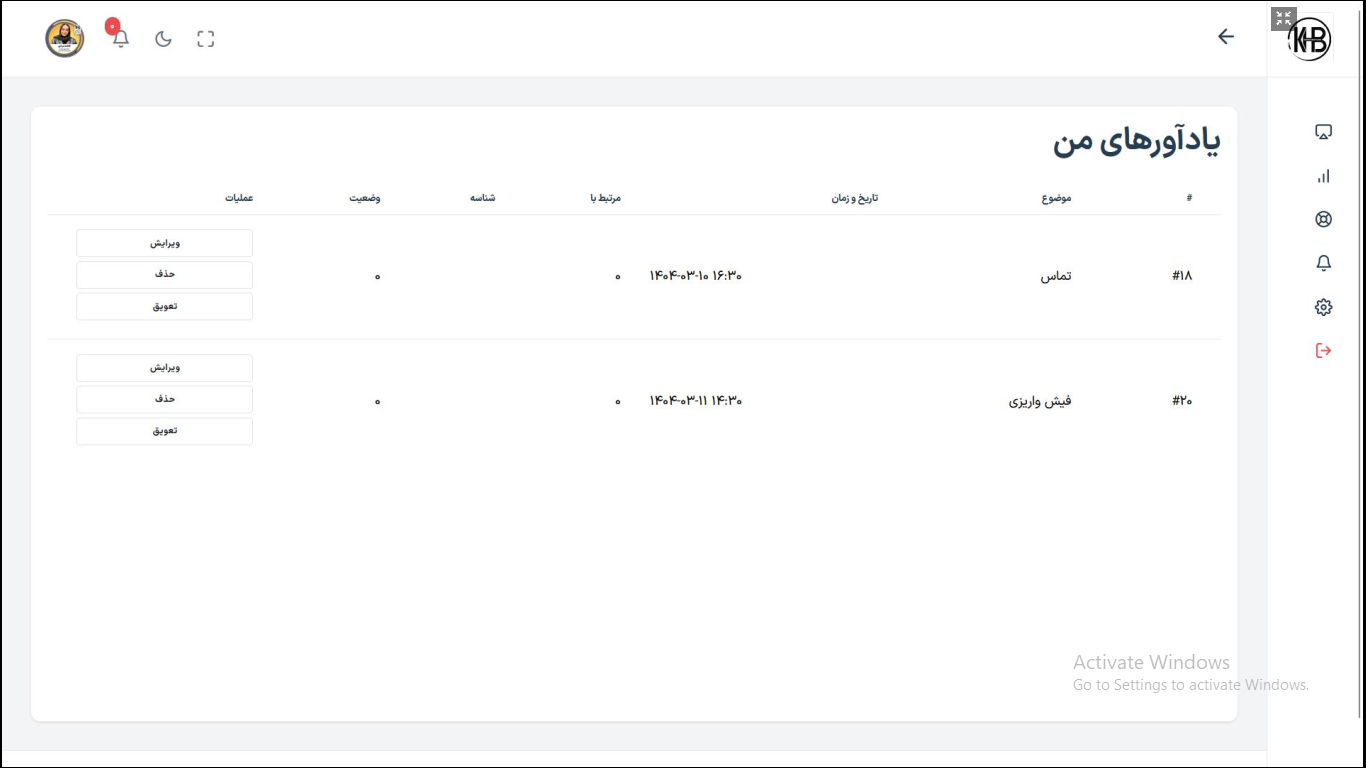Click the تاریخ و زمان column header
The width and height of the screenshot is (1366, 768).
(x=854, y=198)
